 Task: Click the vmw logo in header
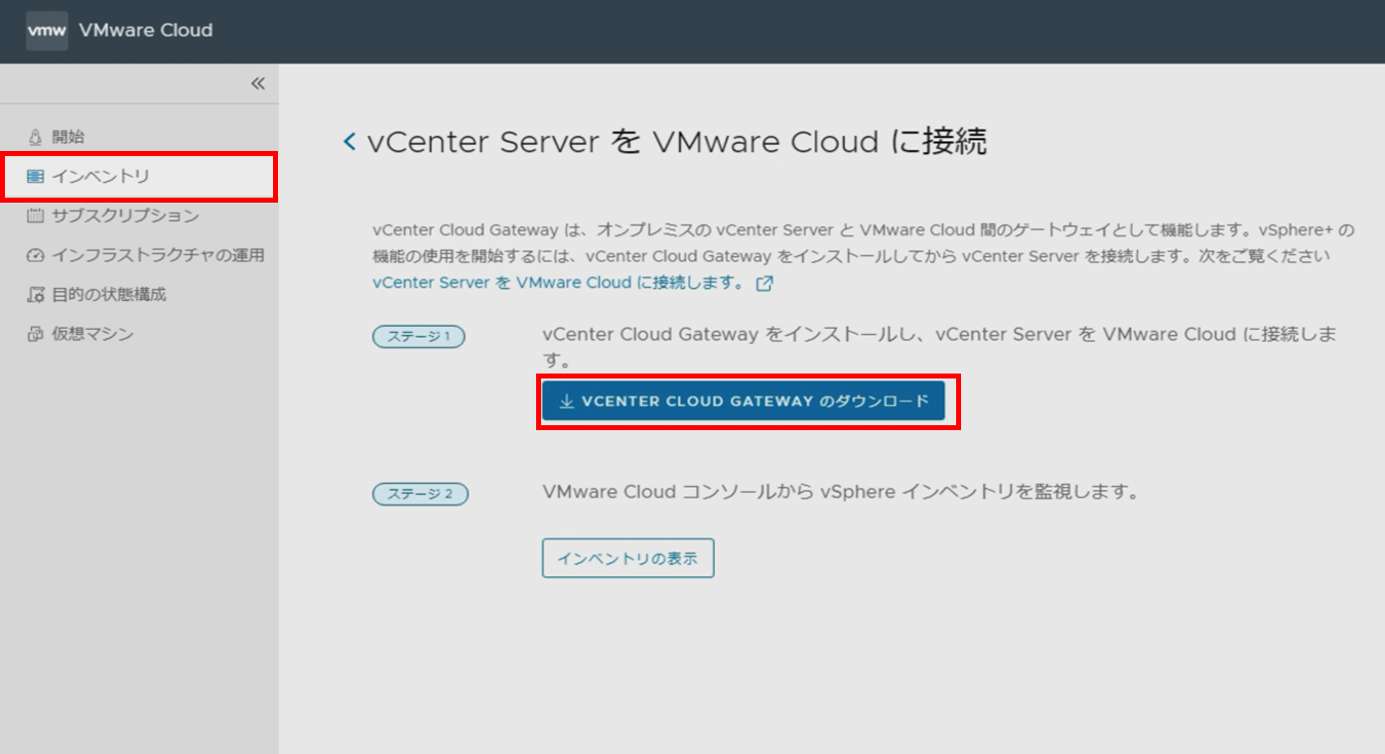coord(47,31)
